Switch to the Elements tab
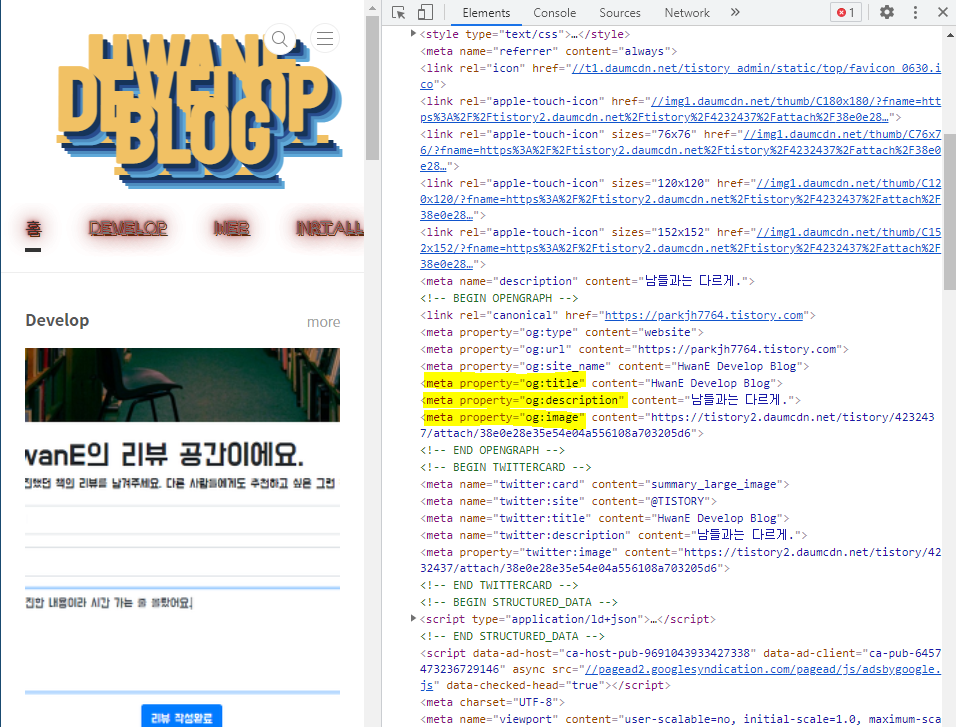Image resolution: width=956 pixels, height=727 pixels. pos(486,13)
